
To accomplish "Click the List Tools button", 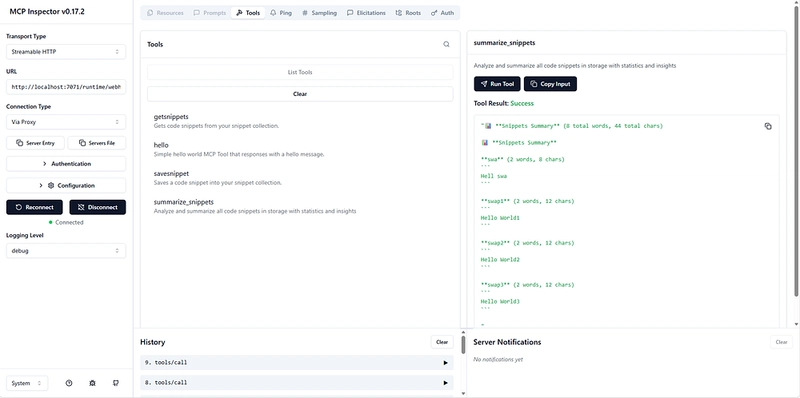I will point(300,72).
